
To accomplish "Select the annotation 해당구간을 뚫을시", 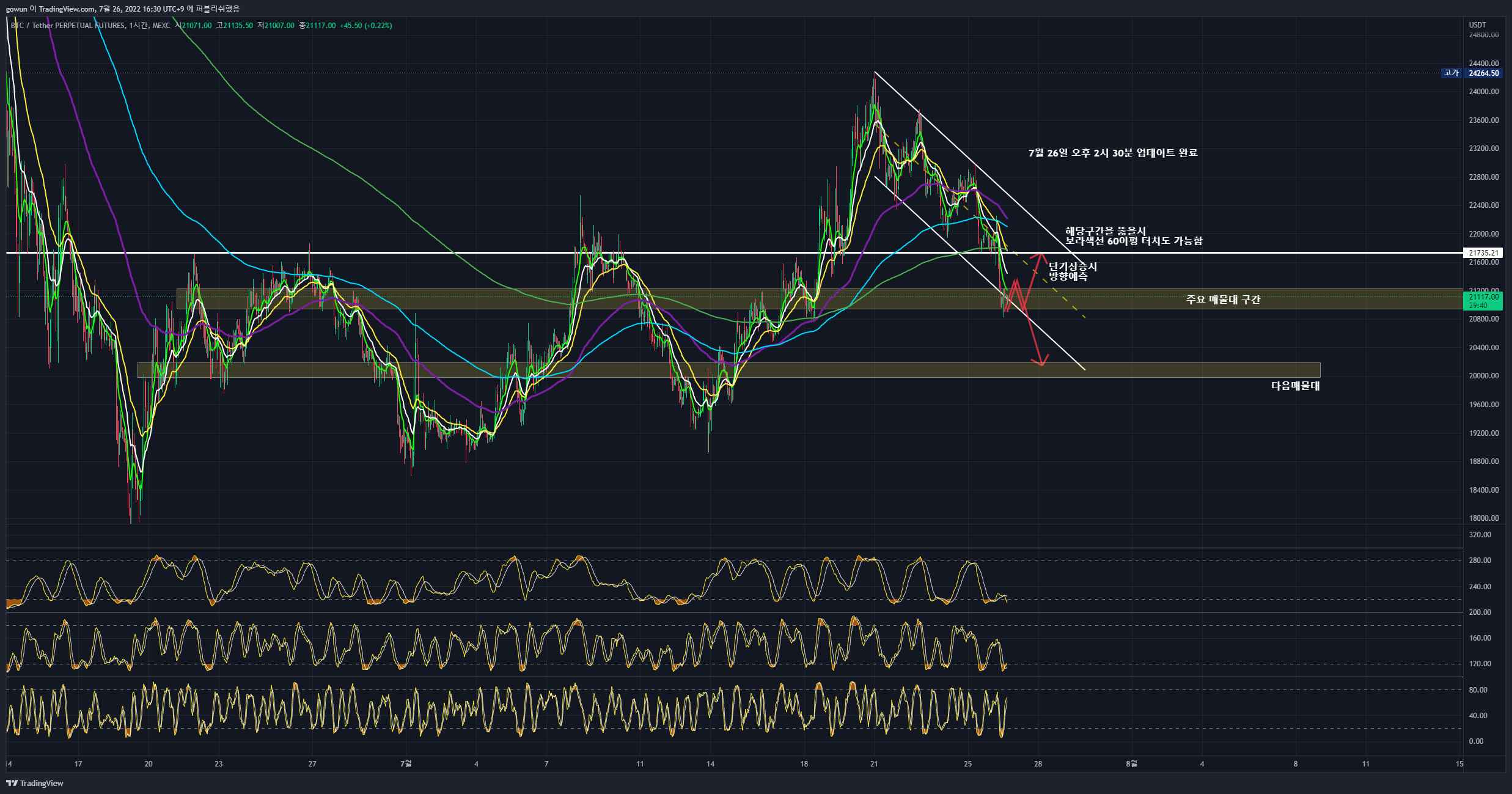I will (1106, 231).
